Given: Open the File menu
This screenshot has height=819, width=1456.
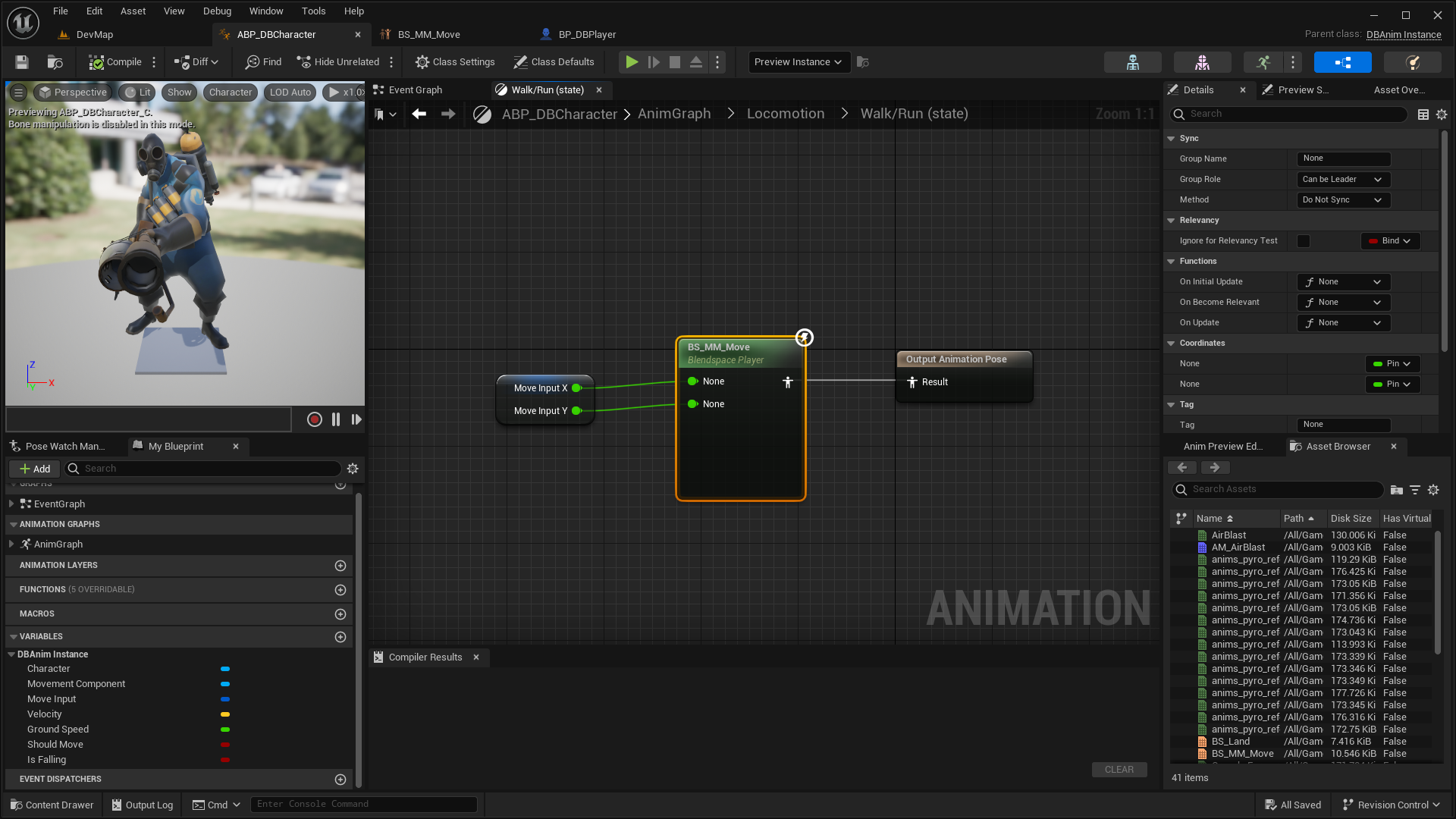Looking at the screenshot, I should click(x=61, y=11).
